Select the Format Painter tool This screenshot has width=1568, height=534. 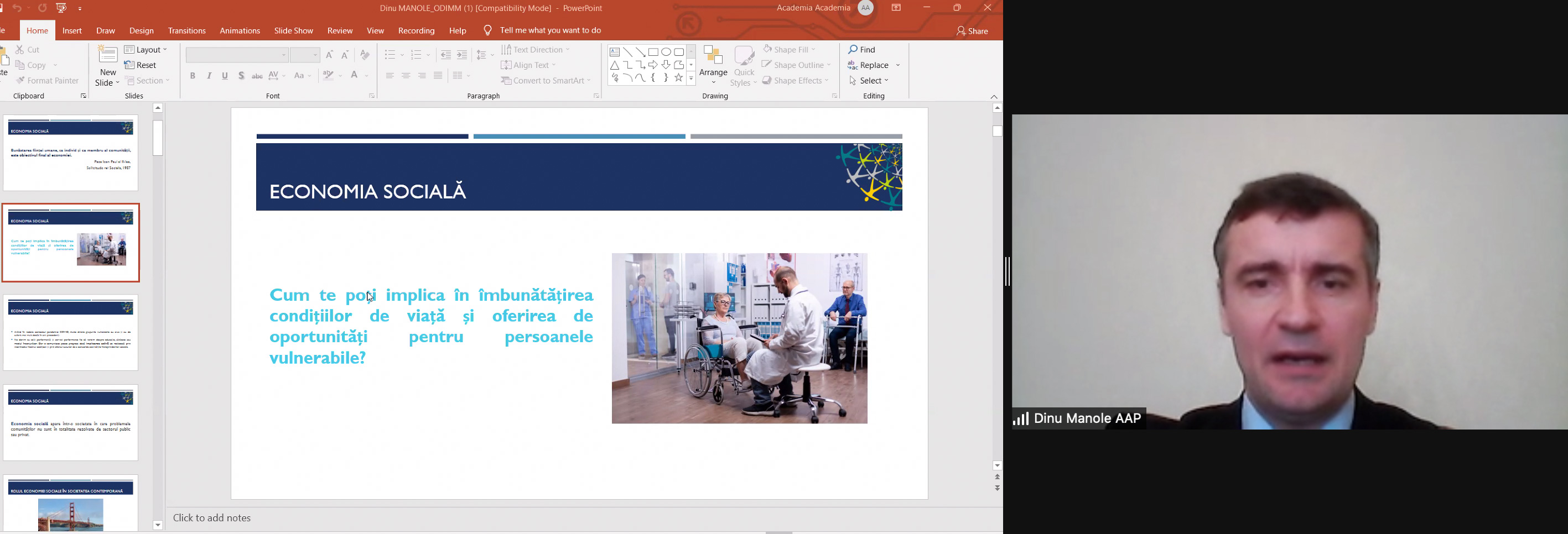click(48, 81)
